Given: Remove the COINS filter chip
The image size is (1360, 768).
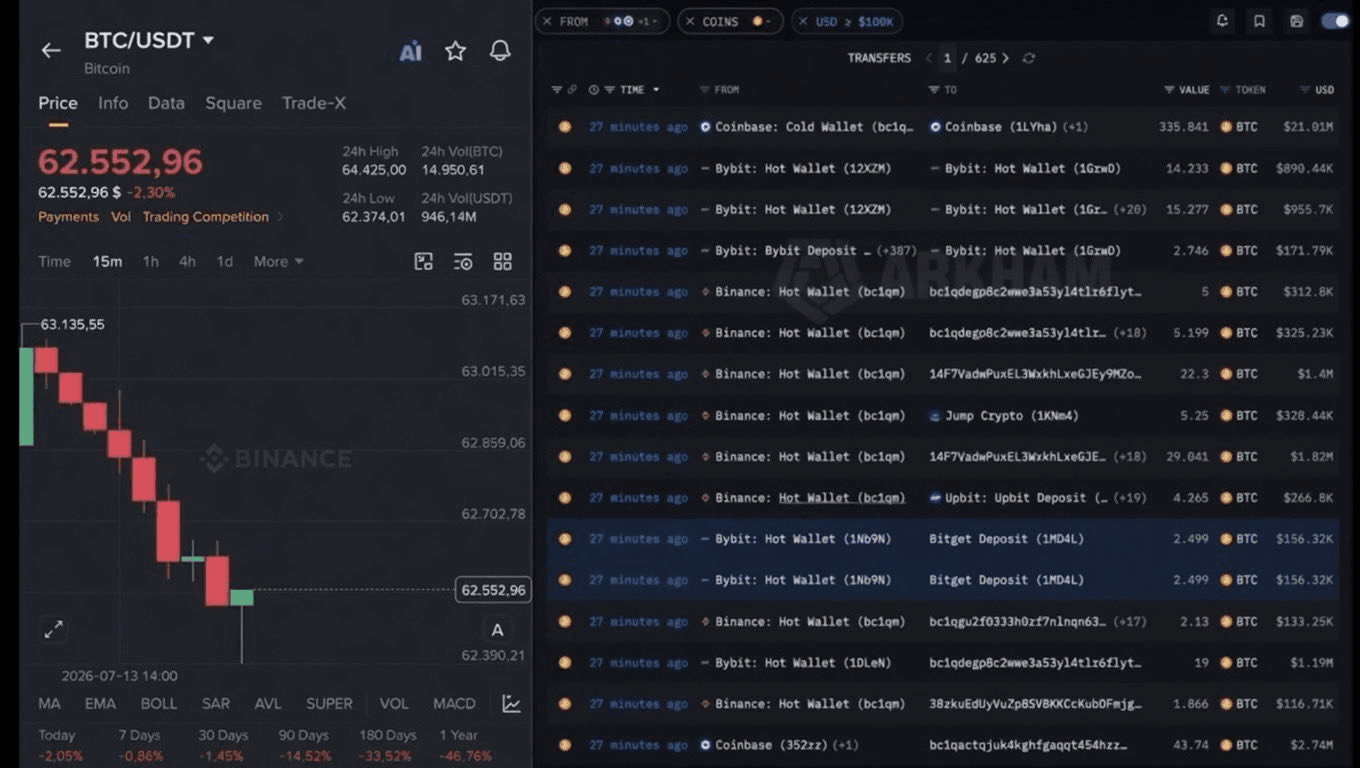Looking at the screenshot, I should (690, 21).
